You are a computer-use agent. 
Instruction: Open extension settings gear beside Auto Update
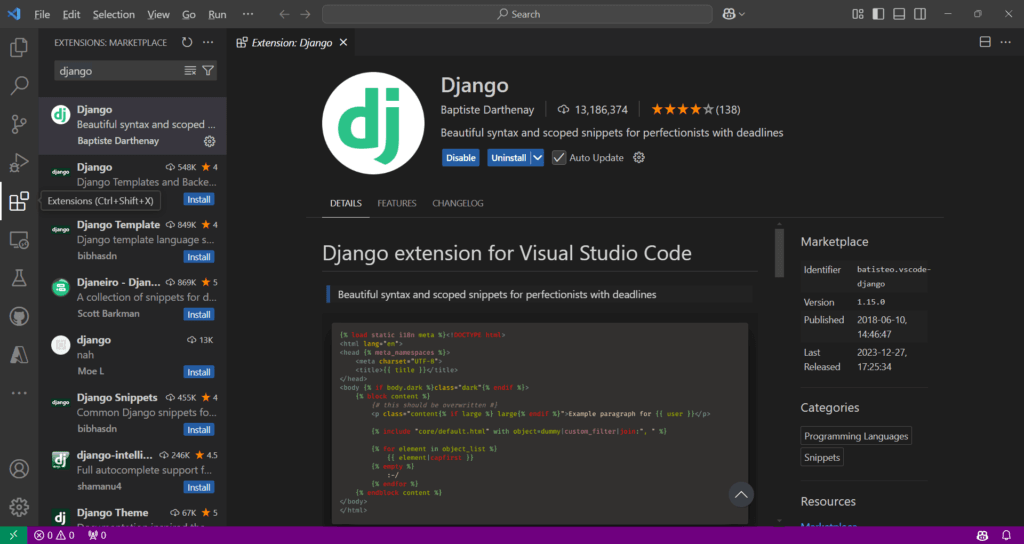[x=639, y=157]
